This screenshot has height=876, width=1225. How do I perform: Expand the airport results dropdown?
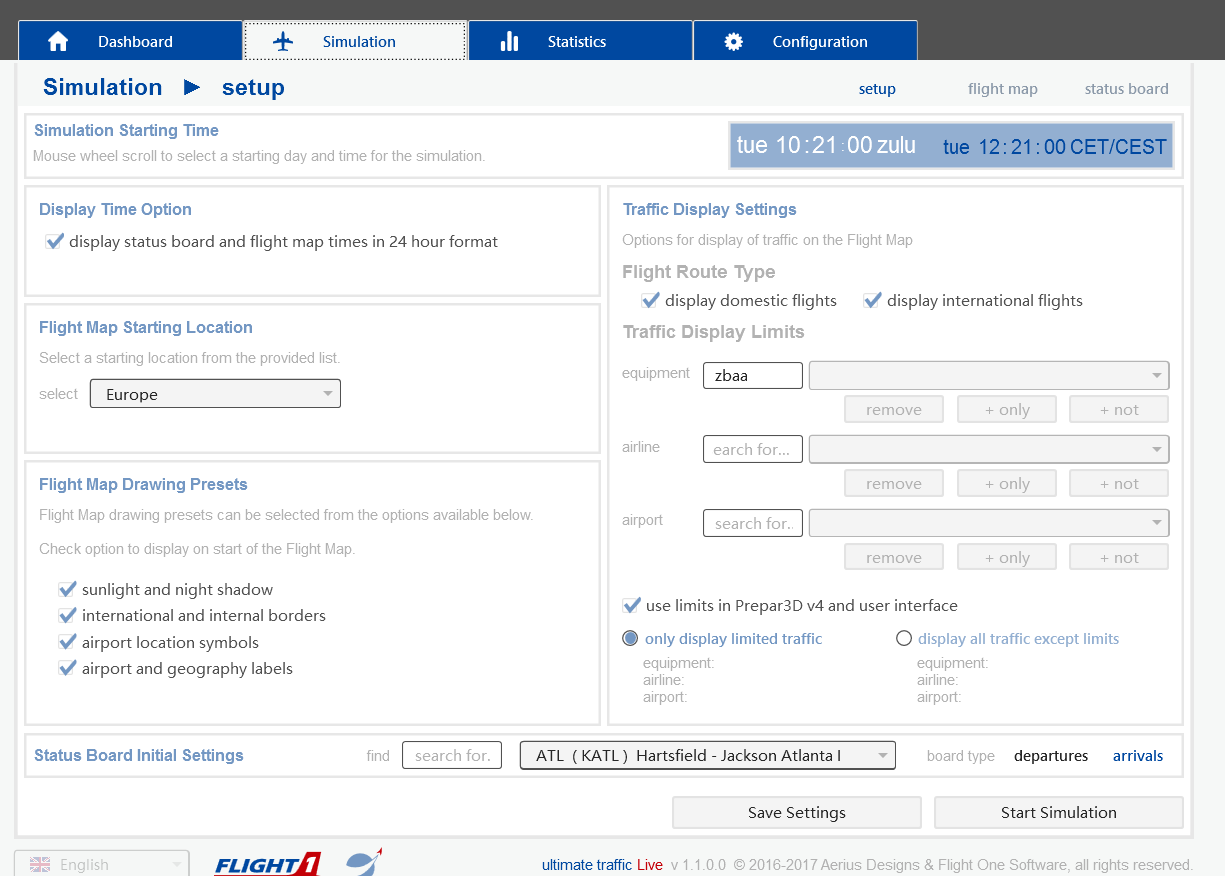pos(989,523)
